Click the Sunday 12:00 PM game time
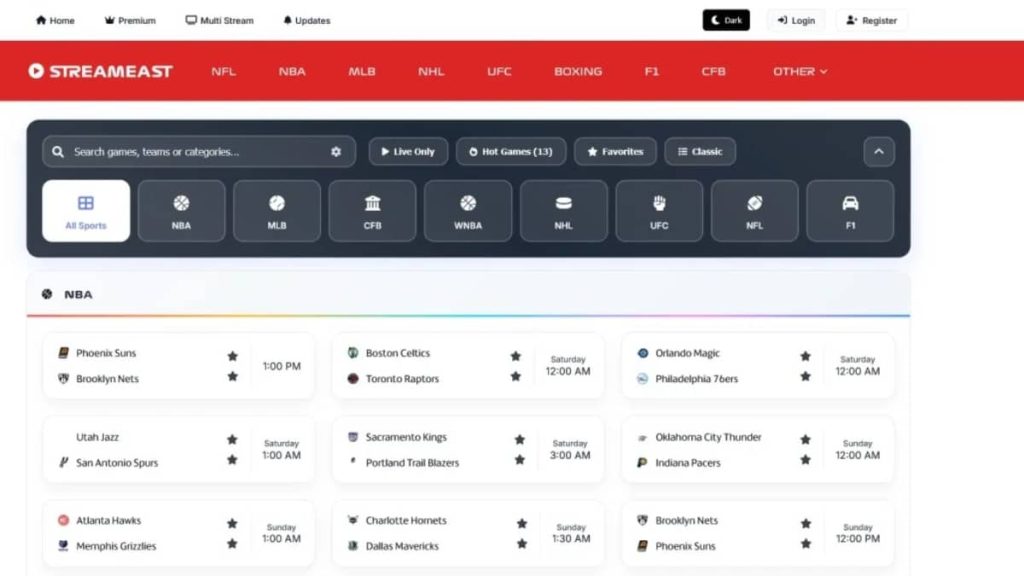This screenshot has width=1024, height=576. pyautogui.click(x=857, y=533)
